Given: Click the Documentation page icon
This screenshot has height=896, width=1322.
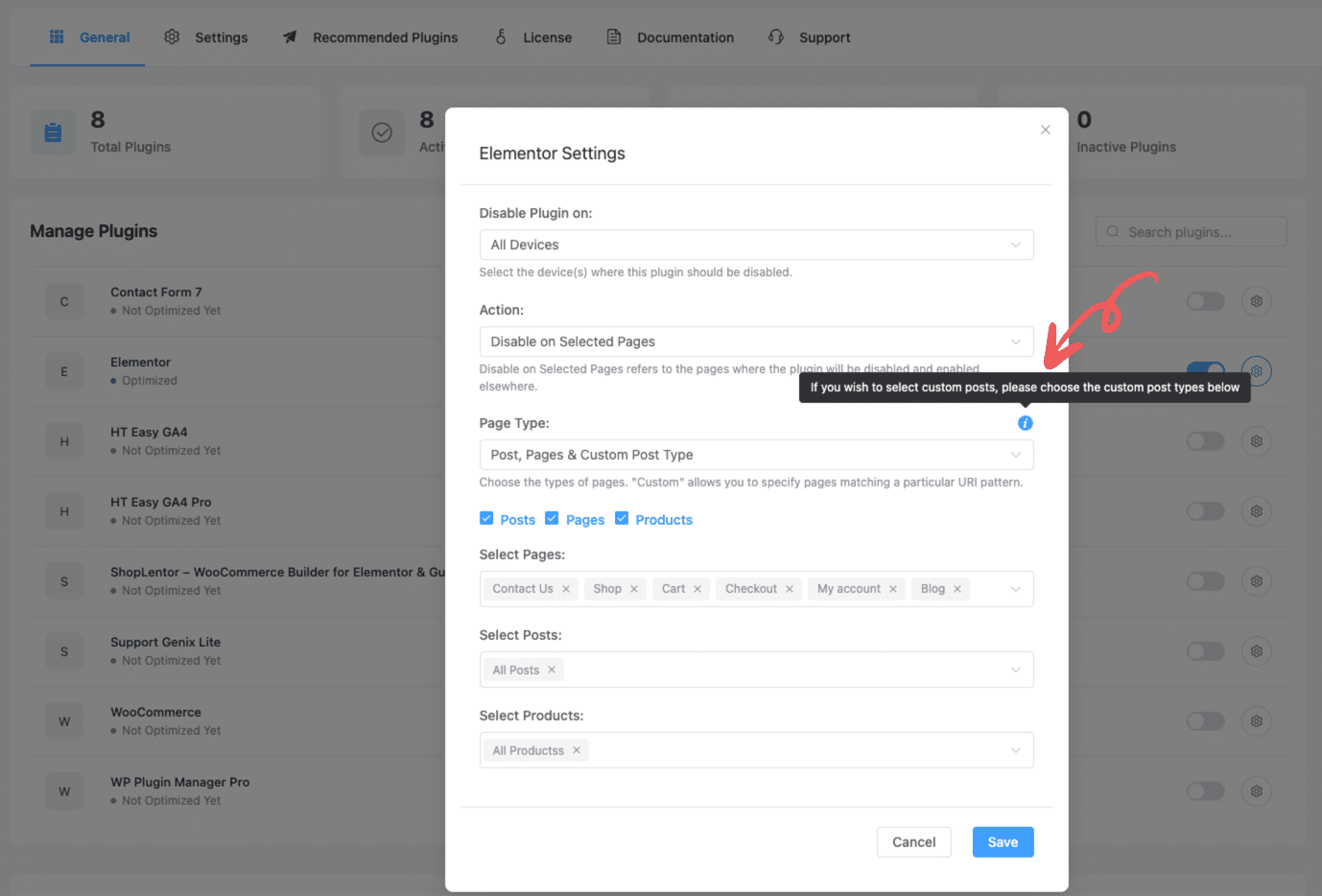Looking at the screenshot, I should [x=614, y=36].
